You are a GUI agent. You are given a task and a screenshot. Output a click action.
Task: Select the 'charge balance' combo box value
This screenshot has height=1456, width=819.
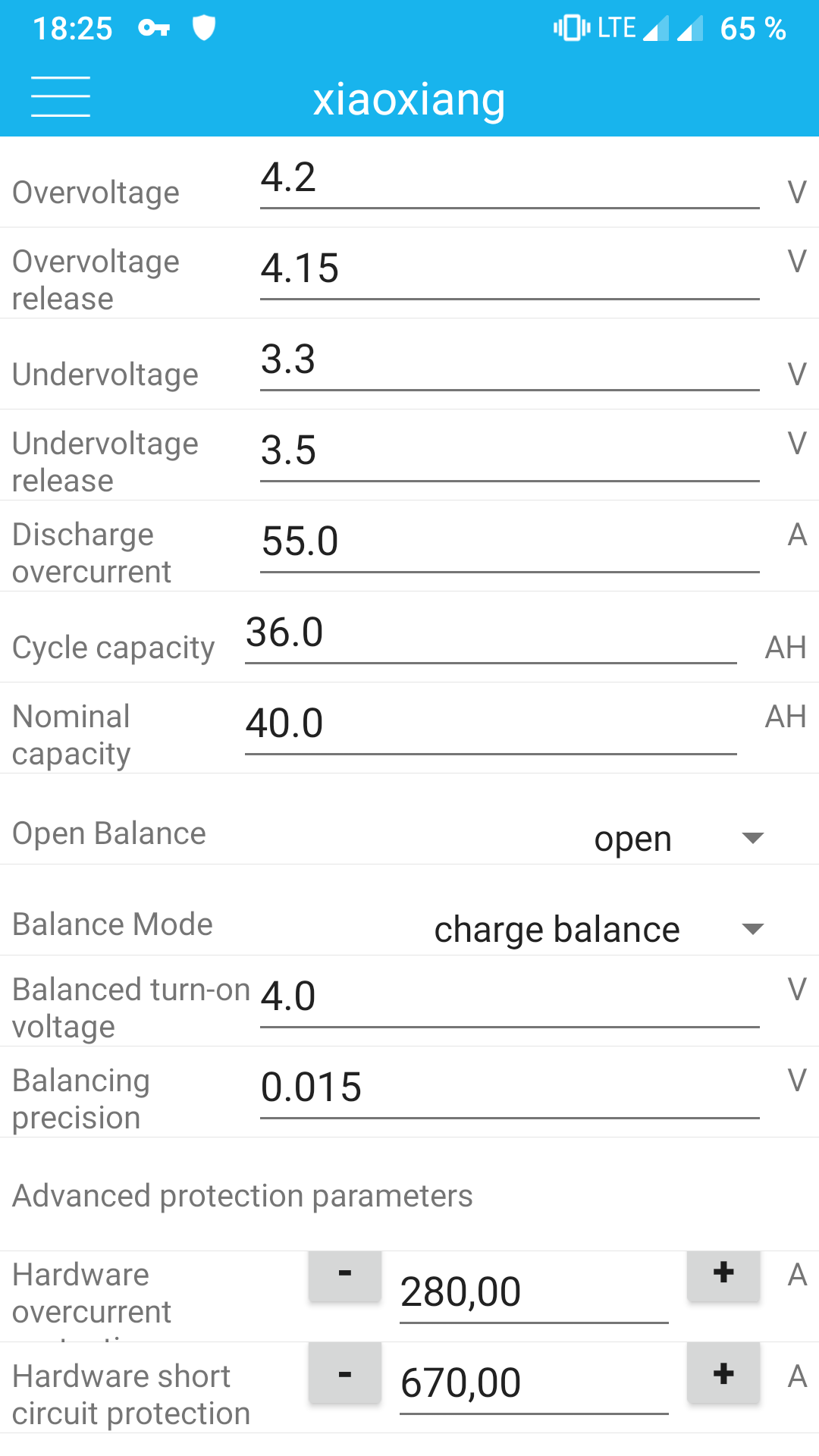(557, 930)
